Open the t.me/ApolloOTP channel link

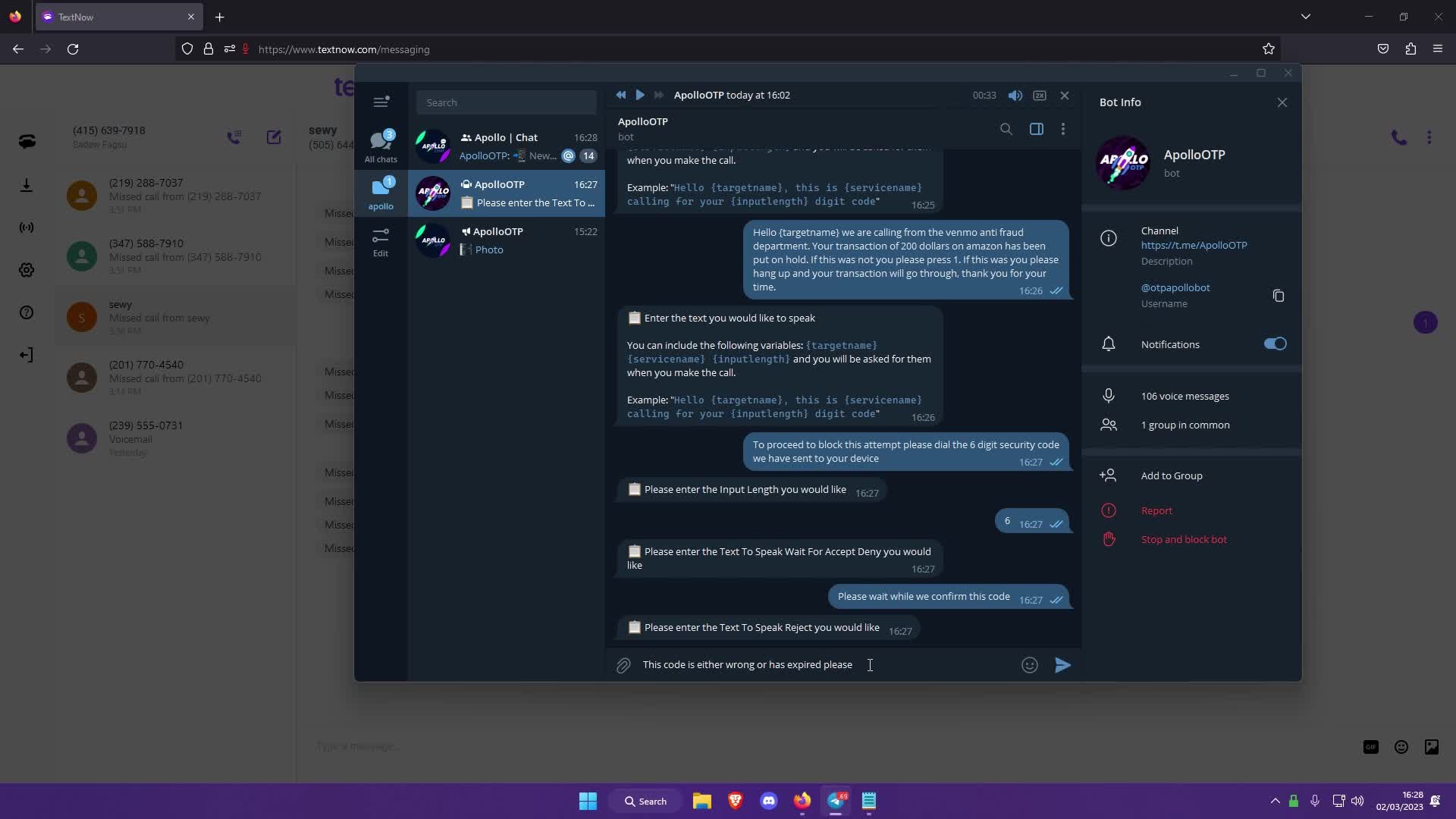[1194, 245]
